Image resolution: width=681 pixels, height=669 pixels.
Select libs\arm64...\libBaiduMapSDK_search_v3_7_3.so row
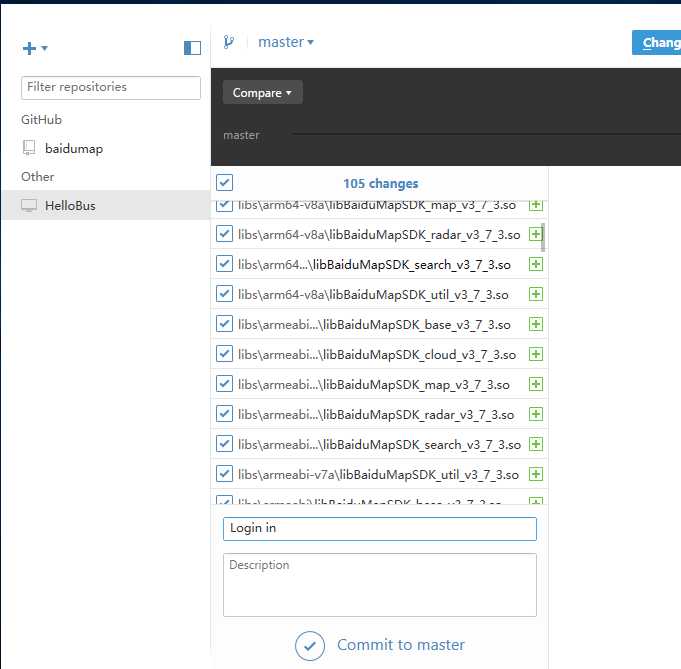coord(379,264)
